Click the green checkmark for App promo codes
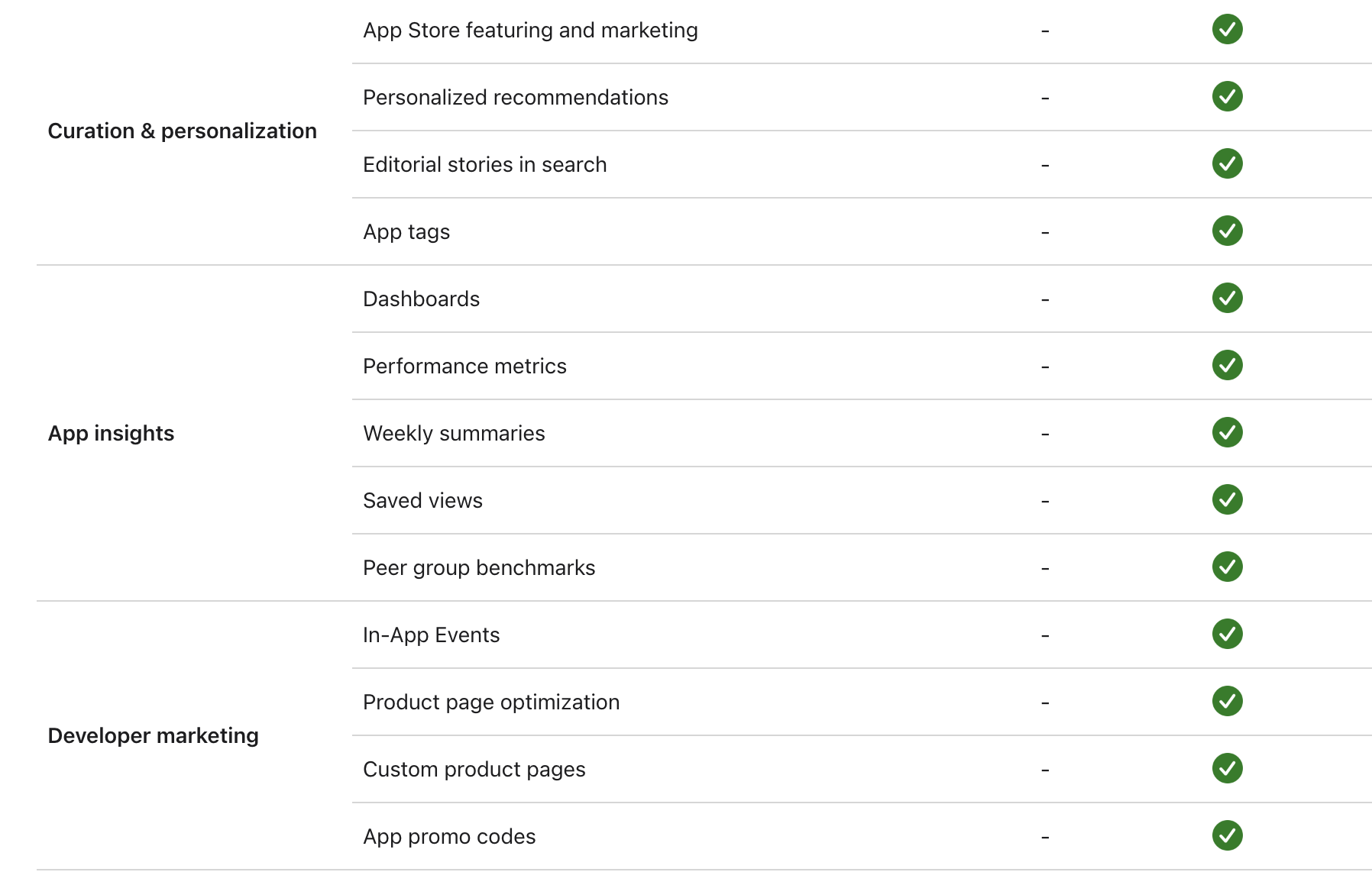This screenshot has height=872, width=1372. [x=1227, y=836]
